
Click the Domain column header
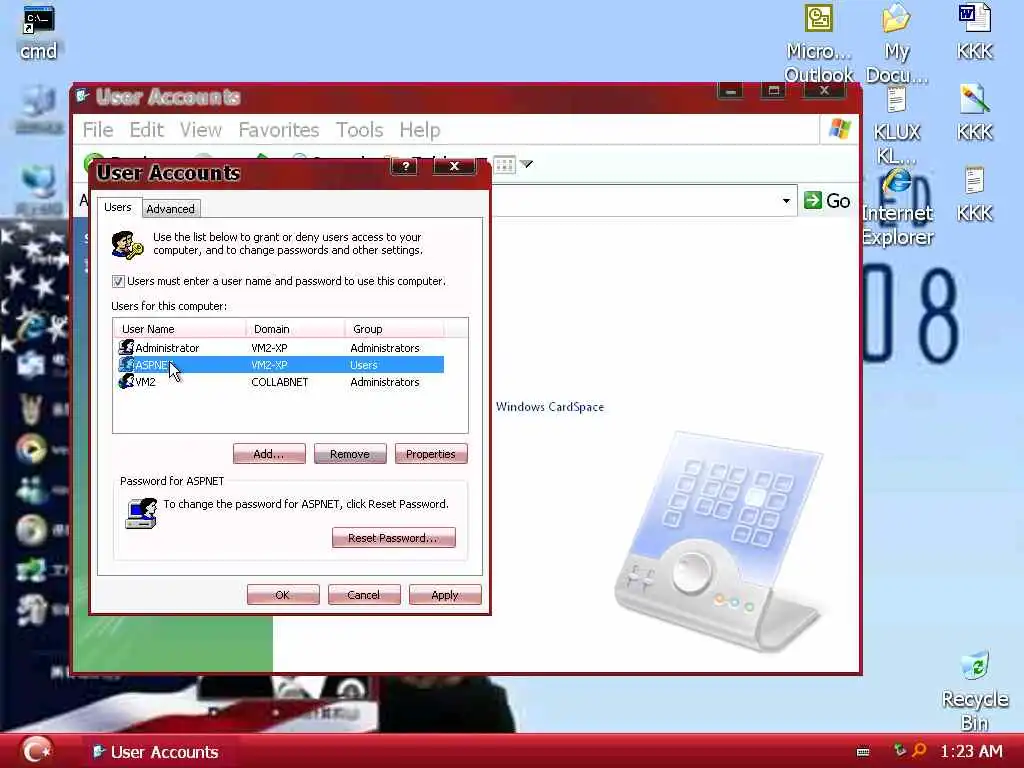pos(295,329)
